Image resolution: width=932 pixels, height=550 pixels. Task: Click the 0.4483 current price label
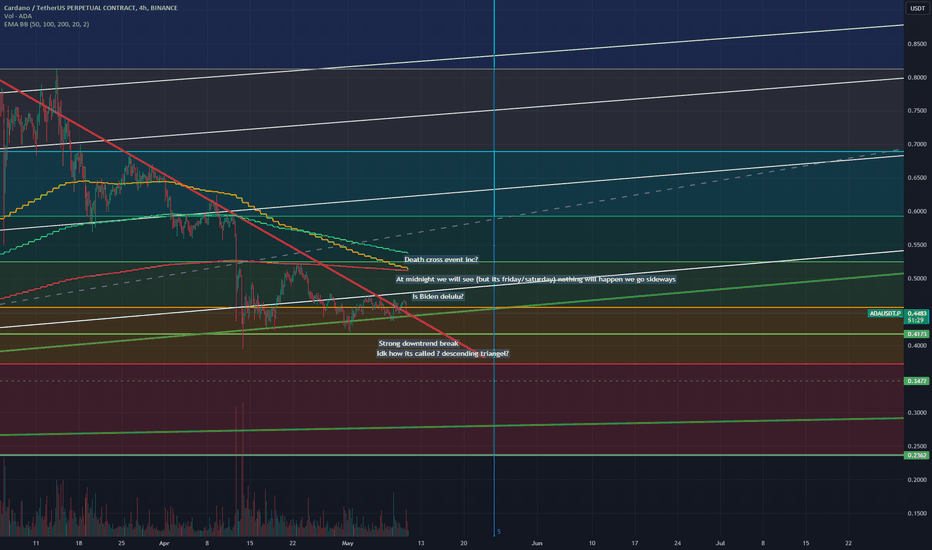pos(917,313)
